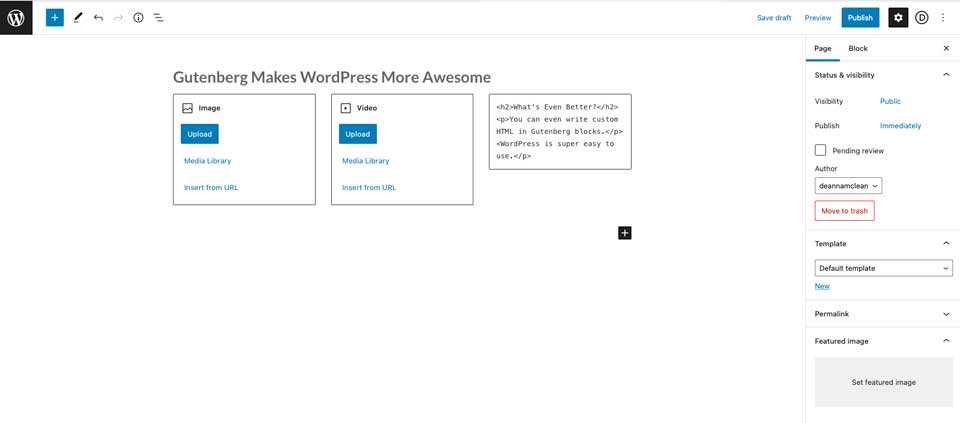960x423 pixels.
Task: Switch to the Block tab
Action: pyautogui.click(x=858, y=48)
